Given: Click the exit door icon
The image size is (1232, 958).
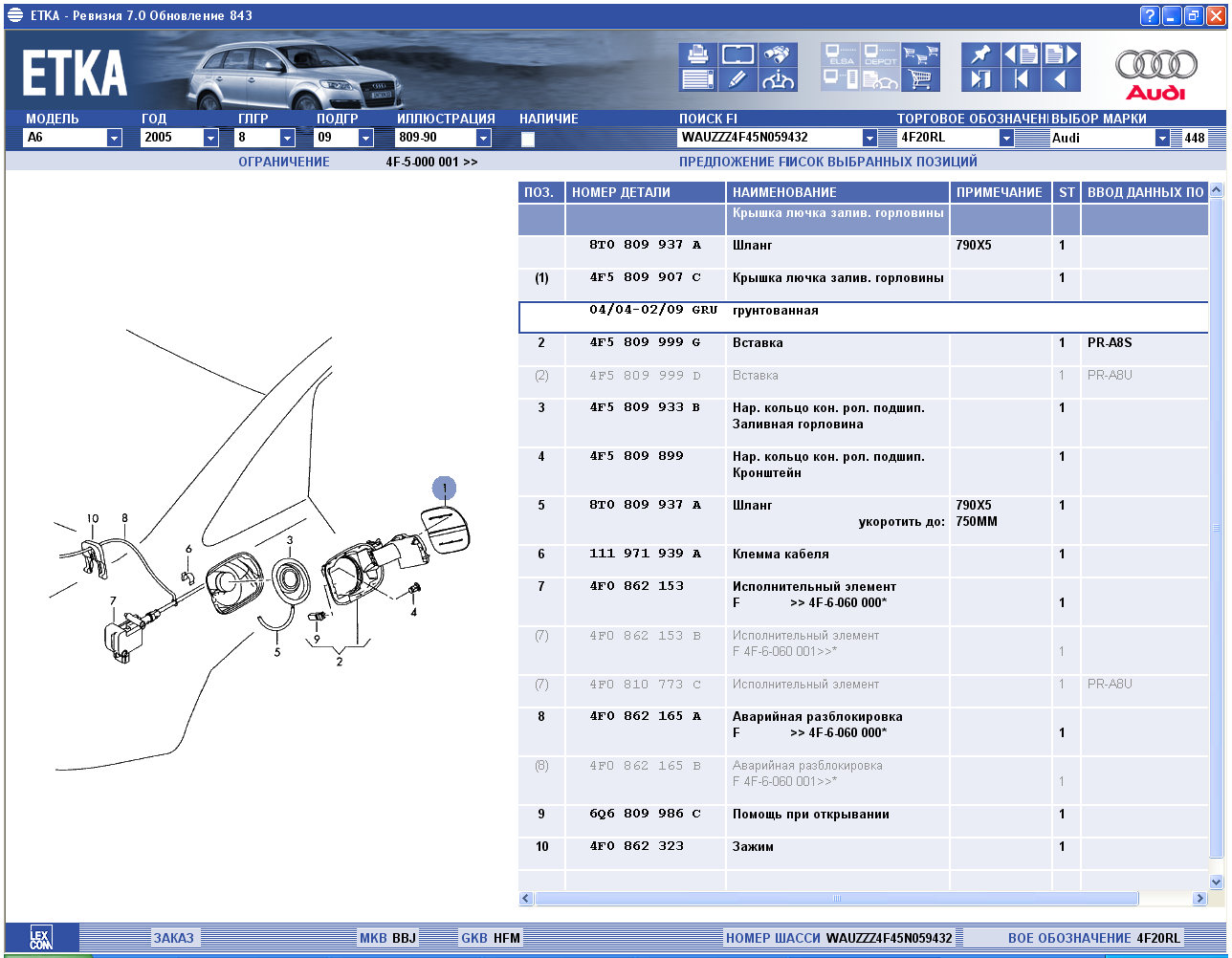Looking at the screenshot, I should (980, 79).
